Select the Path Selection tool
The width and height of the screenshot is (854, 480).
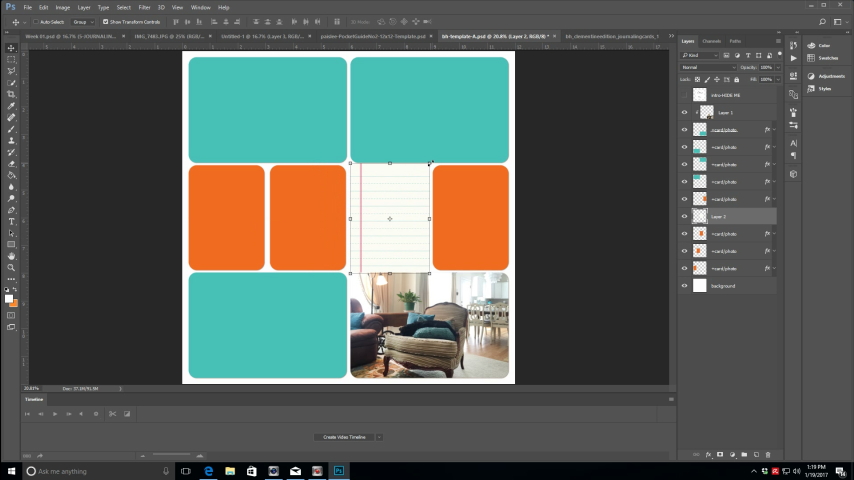pos(11,233)
